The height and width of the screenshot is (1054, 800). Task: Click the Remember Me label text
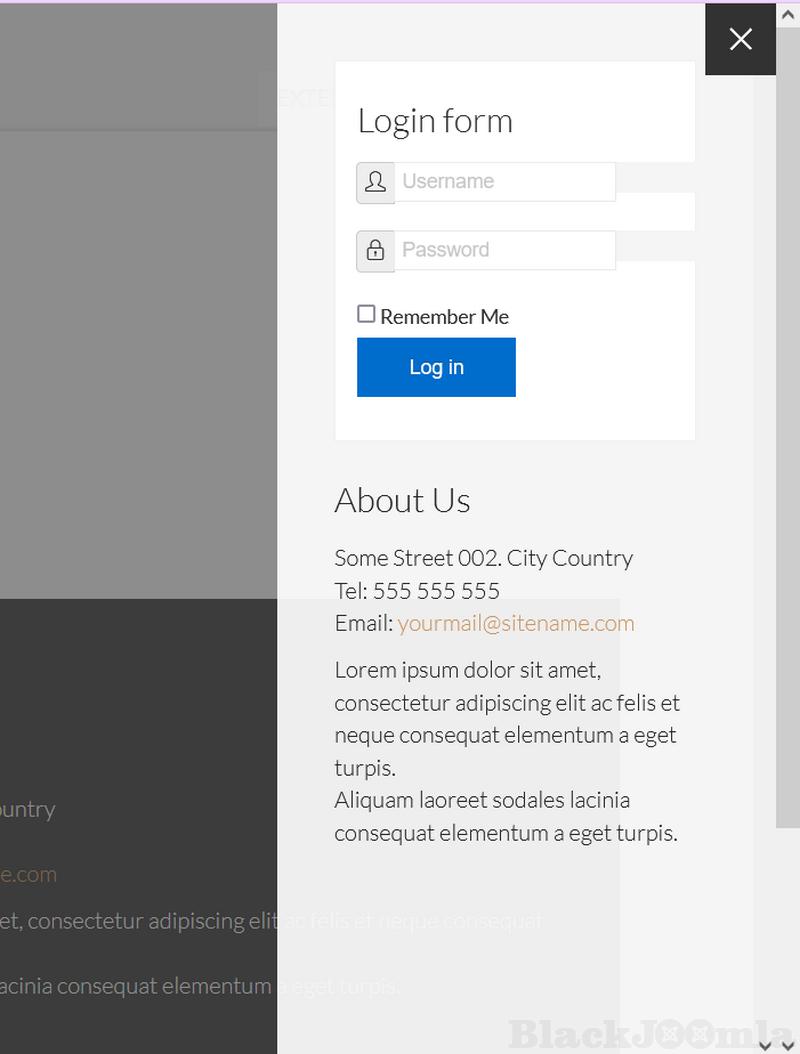click(444, 317)
